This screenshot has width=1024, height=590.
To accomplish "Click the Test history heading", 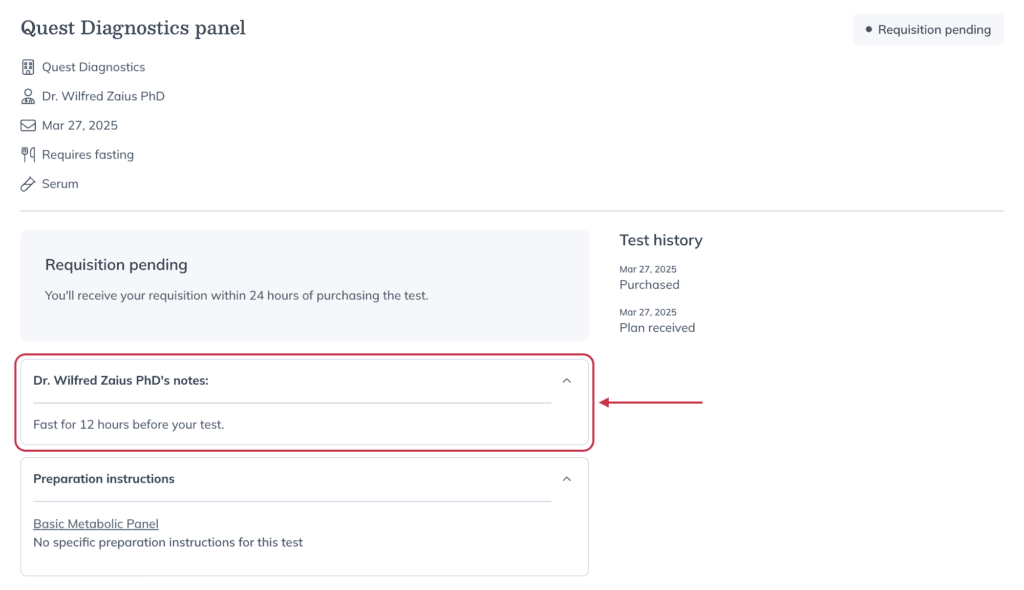I will 661,240.
